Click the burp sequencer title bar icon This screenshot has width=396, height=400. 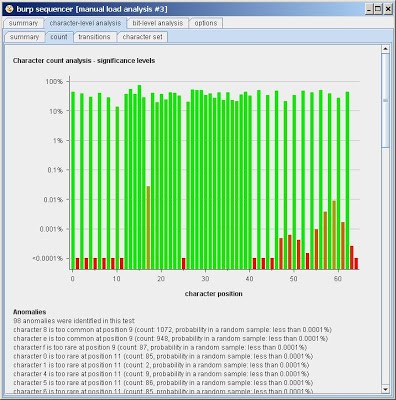tap(9, 9)
